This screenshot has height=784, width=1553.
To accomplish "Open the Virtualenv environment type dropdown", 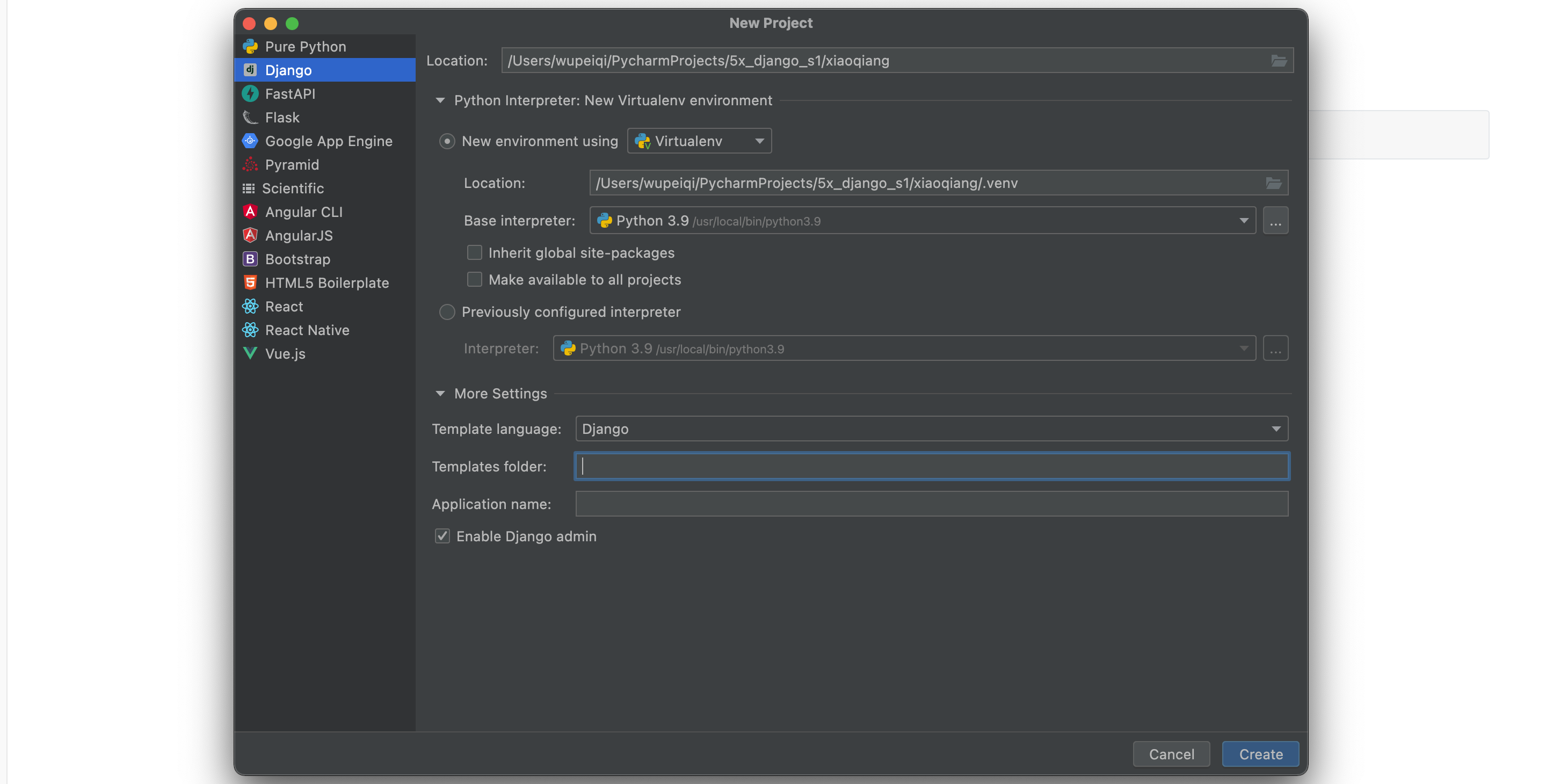I will click(x=699, y=141).
